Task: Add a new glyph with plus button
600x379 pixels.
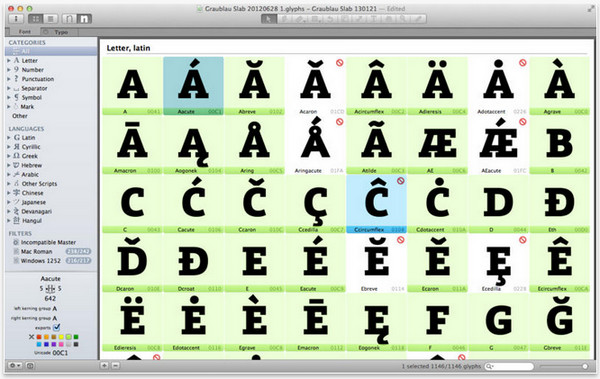Action: pos(104,366)
